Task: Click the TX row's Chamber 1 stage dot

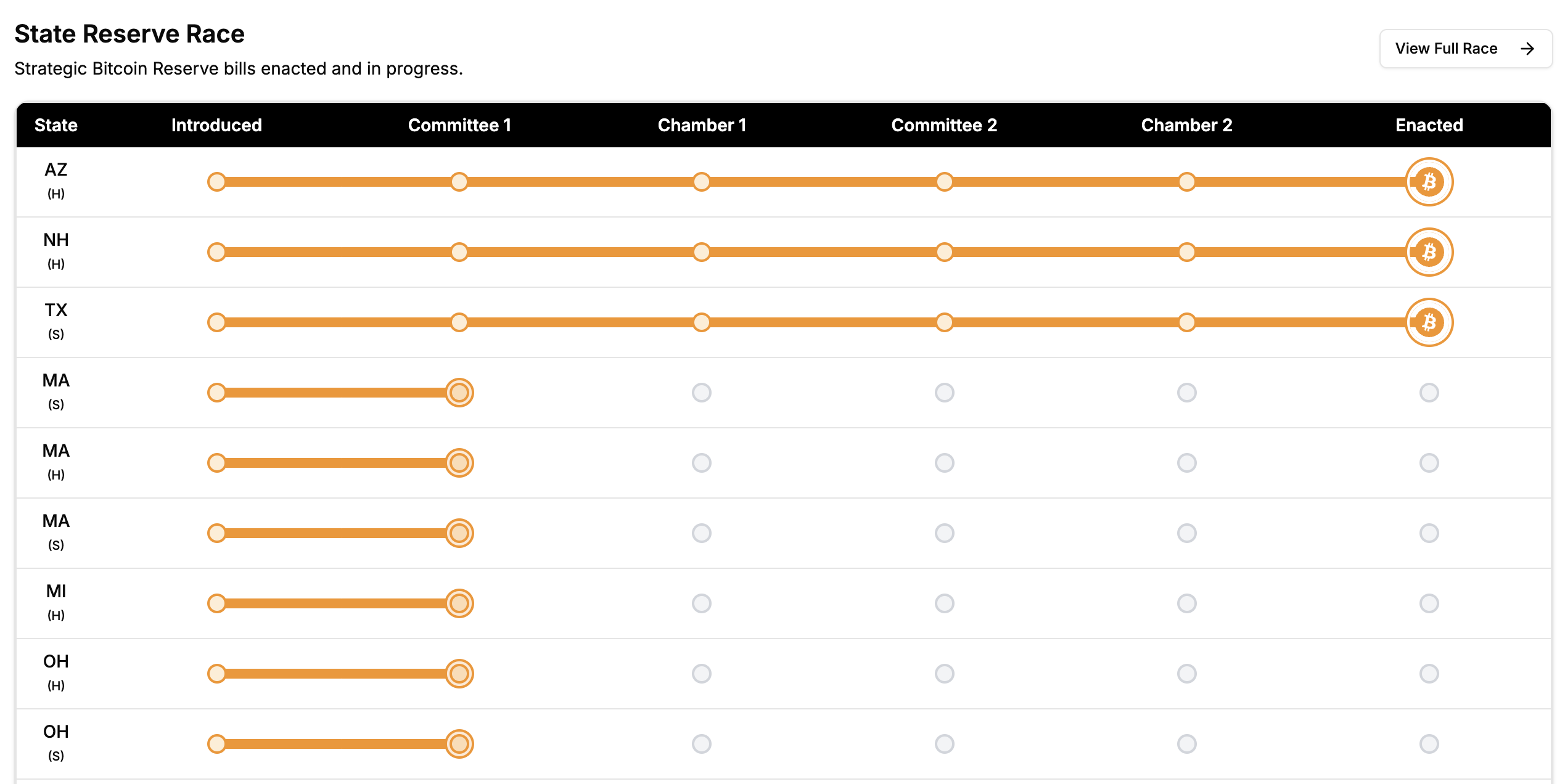Action: pyautogui.click(x=701, y=322)
